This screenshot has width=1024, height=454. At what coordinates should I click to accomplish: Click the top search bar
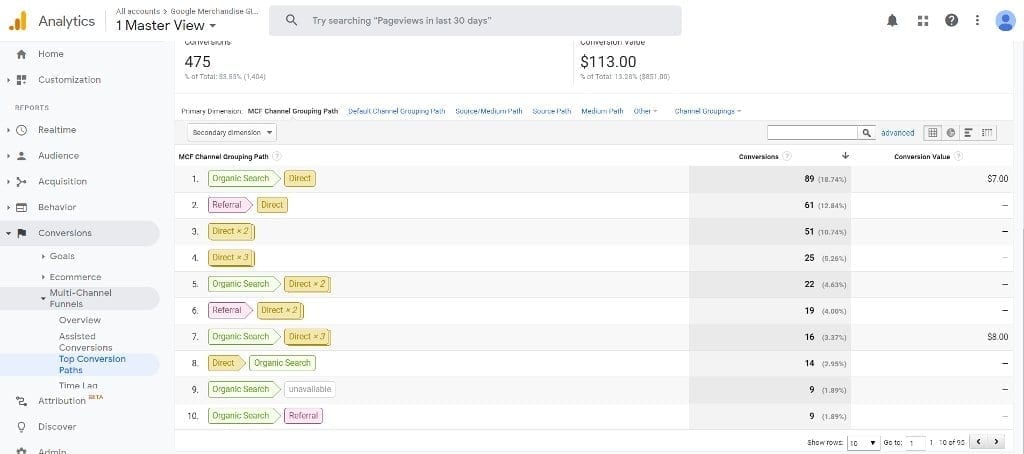475,21
